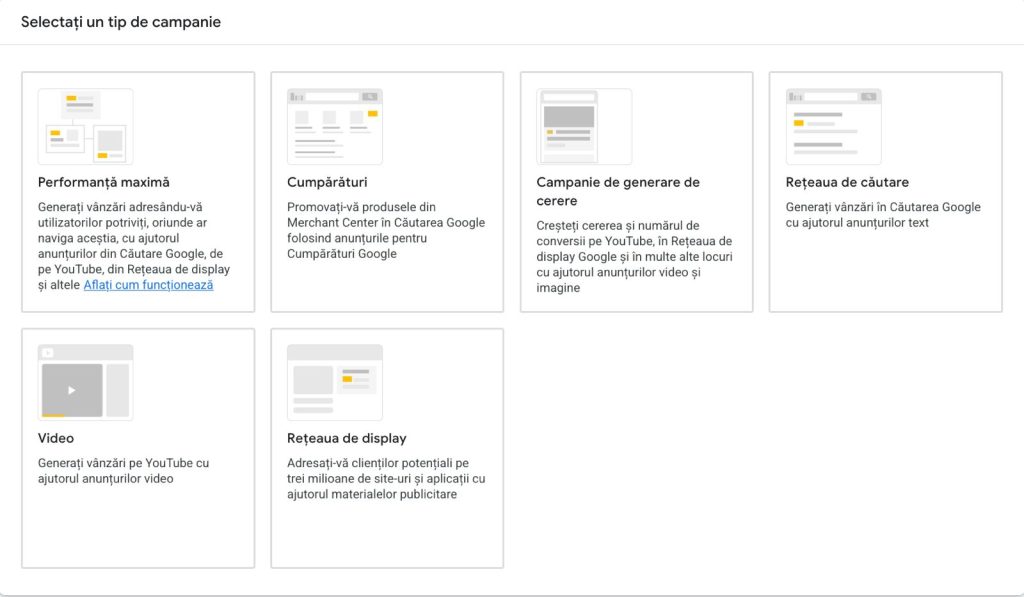Viewport: 1024px width, 597px height.
Task: Click description "Adresați-vă clienților potențiali"
Action: (x=386, y=479)
